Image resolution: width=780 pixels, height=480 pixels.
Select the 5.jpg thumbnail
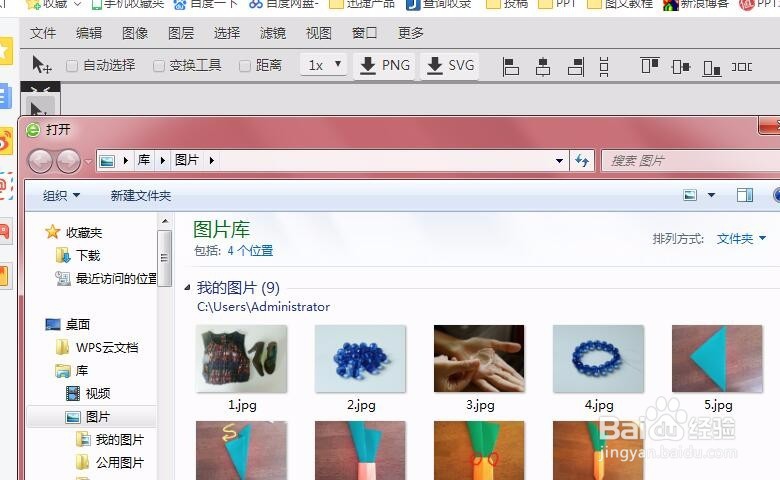coord(717,359)
